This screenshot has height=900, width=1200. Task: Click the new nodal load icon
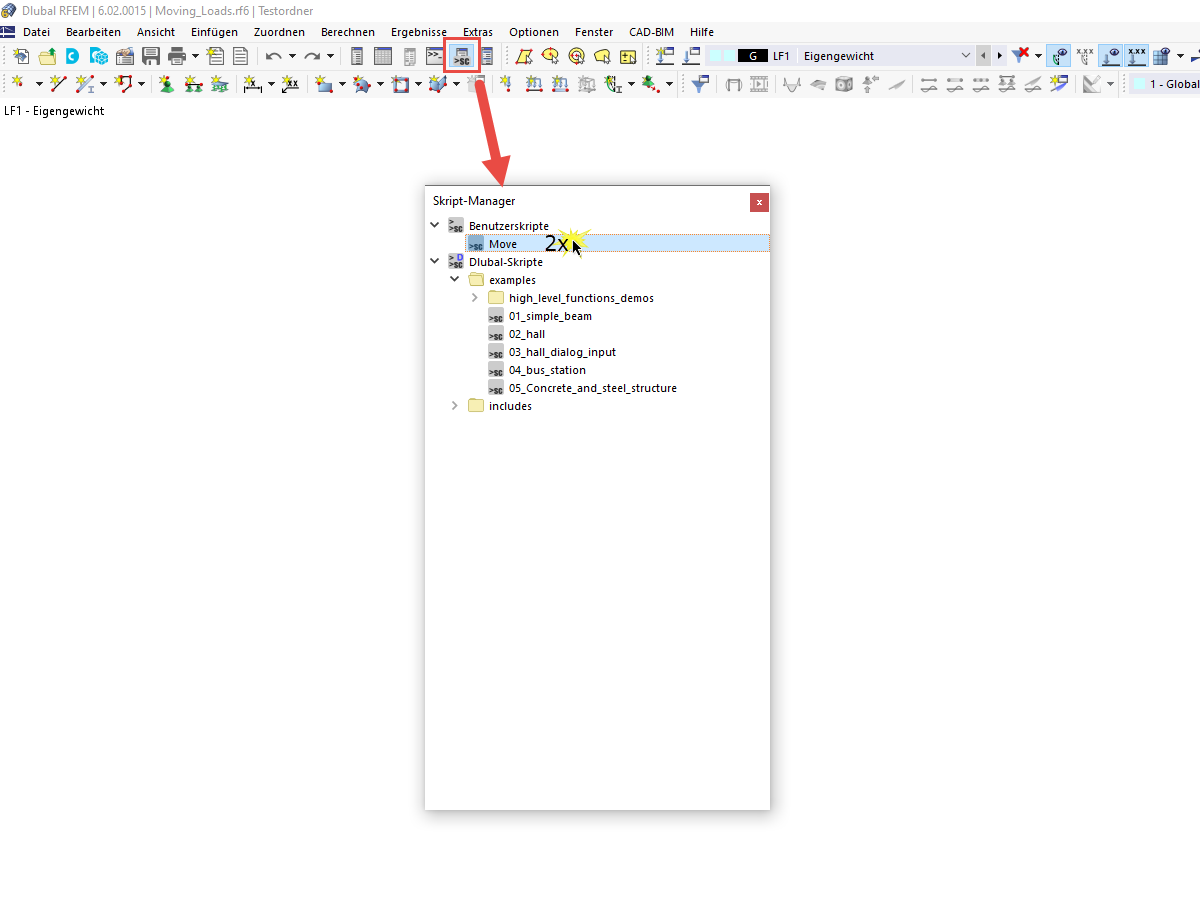coord(506,84)
